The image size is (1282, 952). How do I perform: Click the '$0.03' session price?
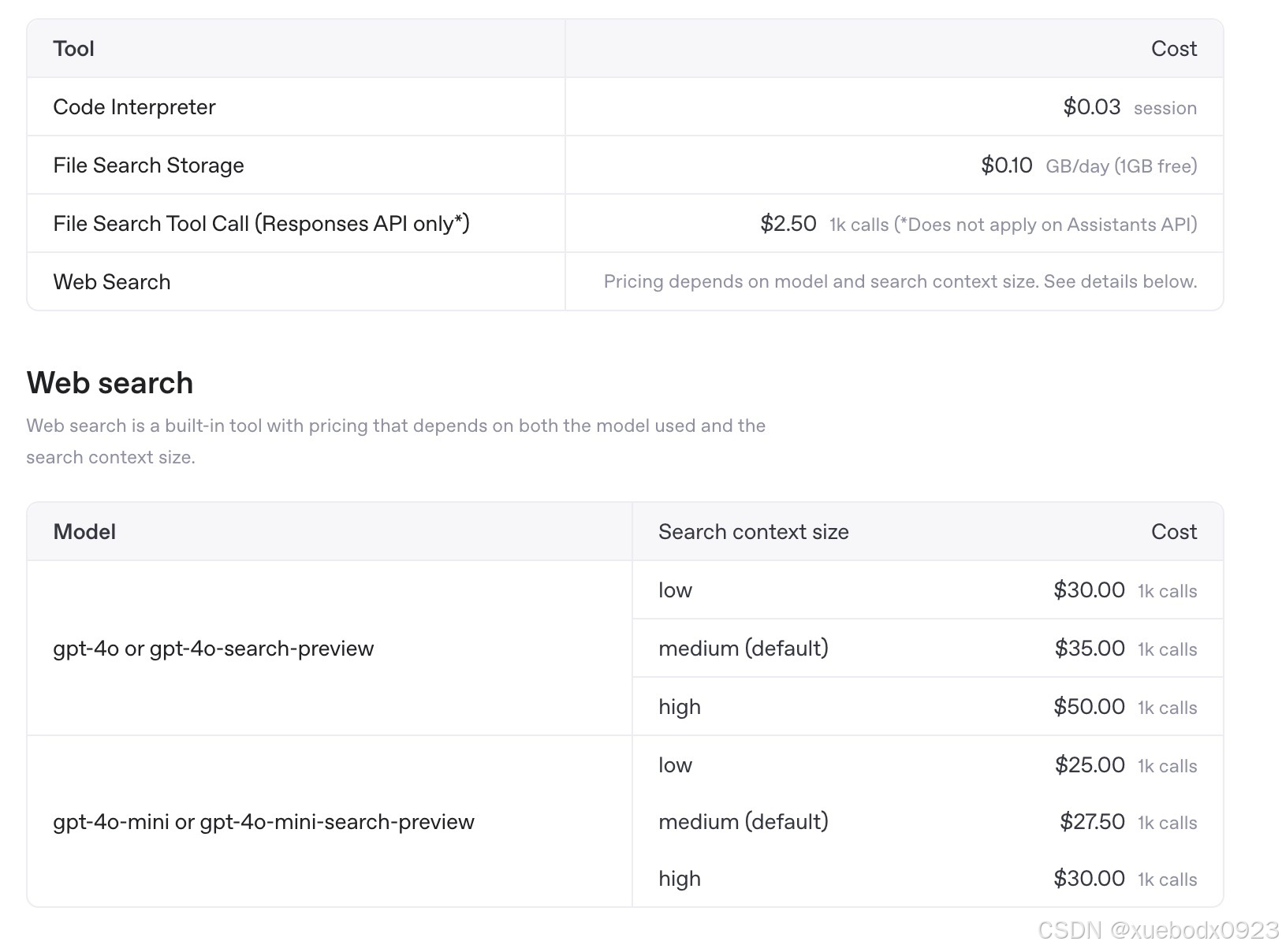point(1091,106)
